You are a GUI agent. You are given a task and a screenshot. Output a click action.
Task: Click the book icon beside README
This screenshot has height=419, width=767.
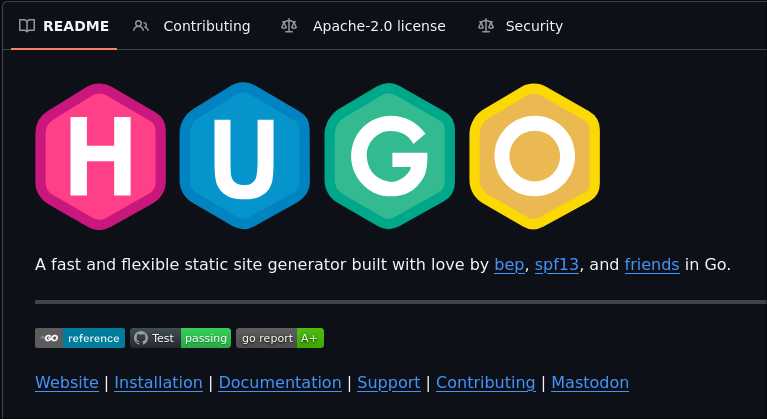[x=27, y=26]
